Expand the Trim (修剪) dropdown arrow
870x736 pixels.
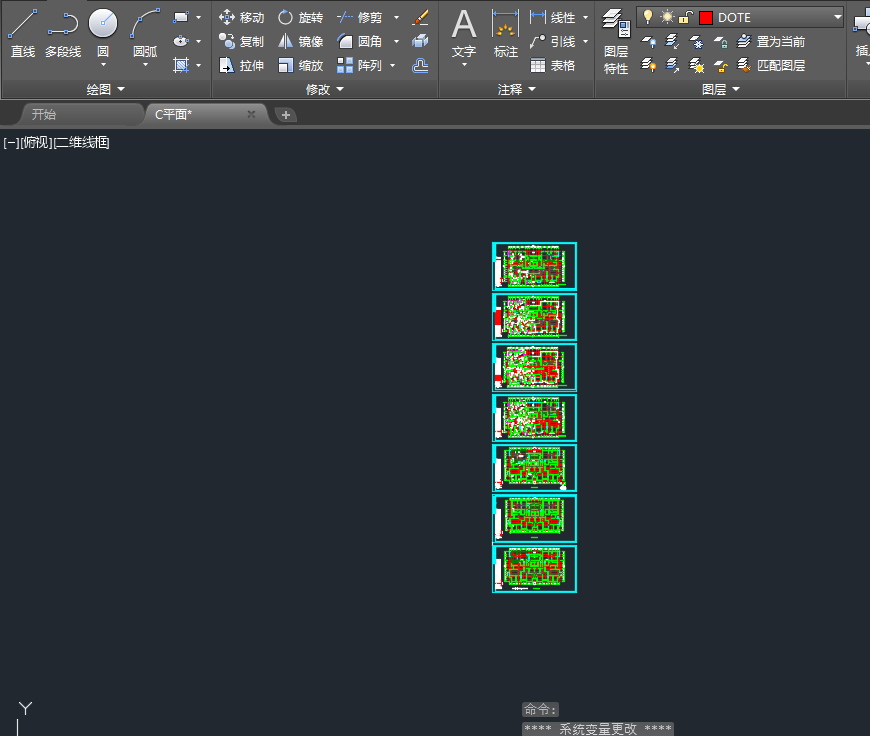coord(396,17)
